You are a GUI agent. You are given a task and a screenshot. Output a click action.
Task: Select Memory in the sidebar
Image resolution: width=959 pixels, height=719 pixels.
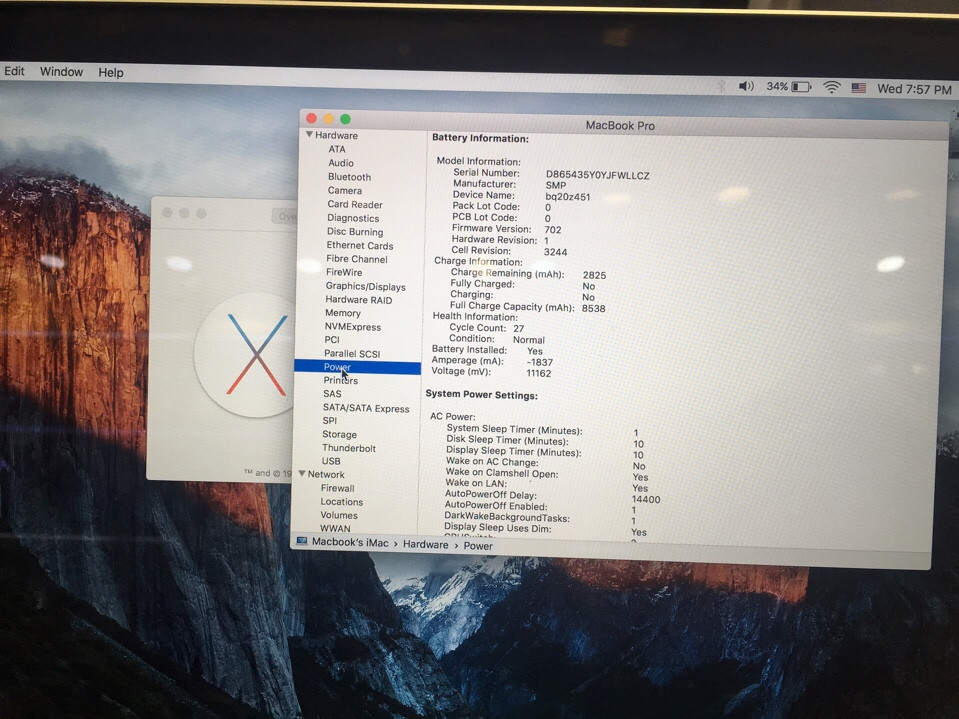342,312
